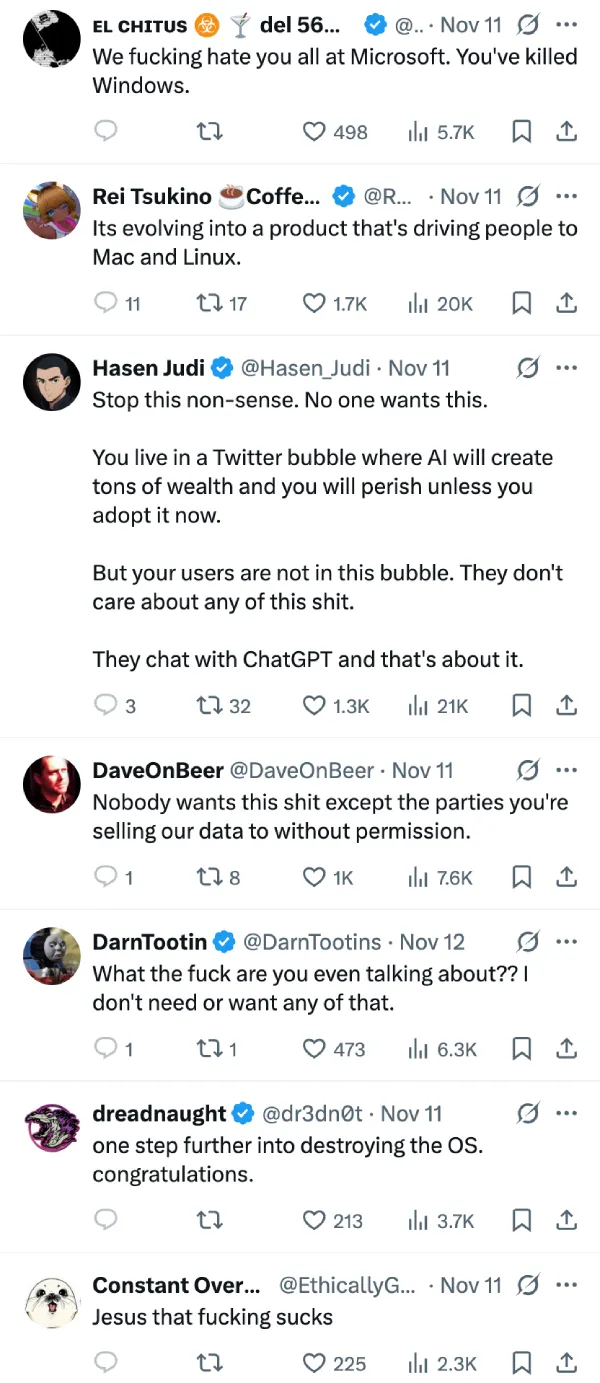Viewport: 600px width, 1383px height.
Task: Open more options on EL CHITUS's tweet
Action: [567, 24]
